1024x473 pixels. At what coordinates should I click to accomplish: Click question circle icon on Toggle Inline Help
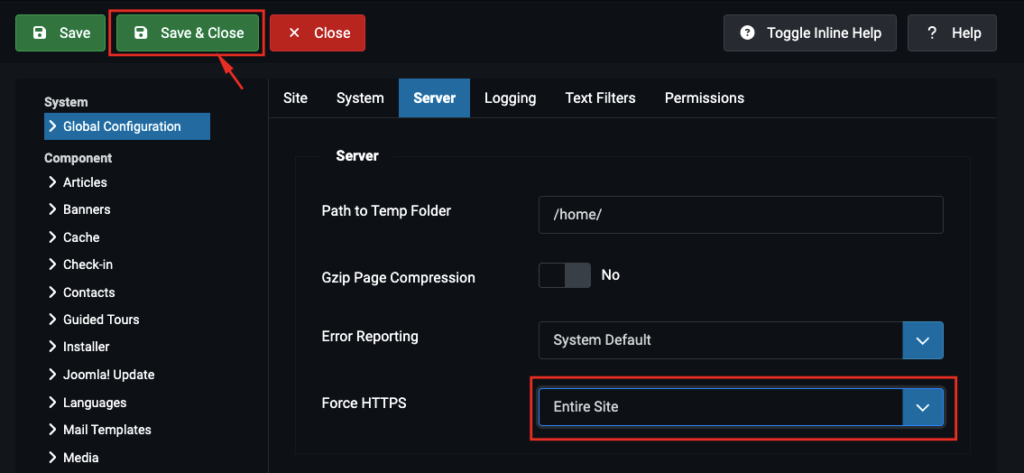pos(747,33)
